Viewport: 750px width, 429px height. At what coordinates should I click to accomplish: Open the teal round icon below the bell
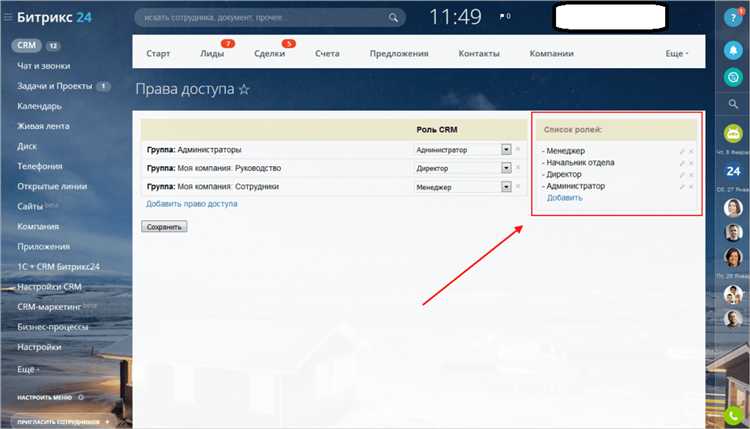click(733, 77)
